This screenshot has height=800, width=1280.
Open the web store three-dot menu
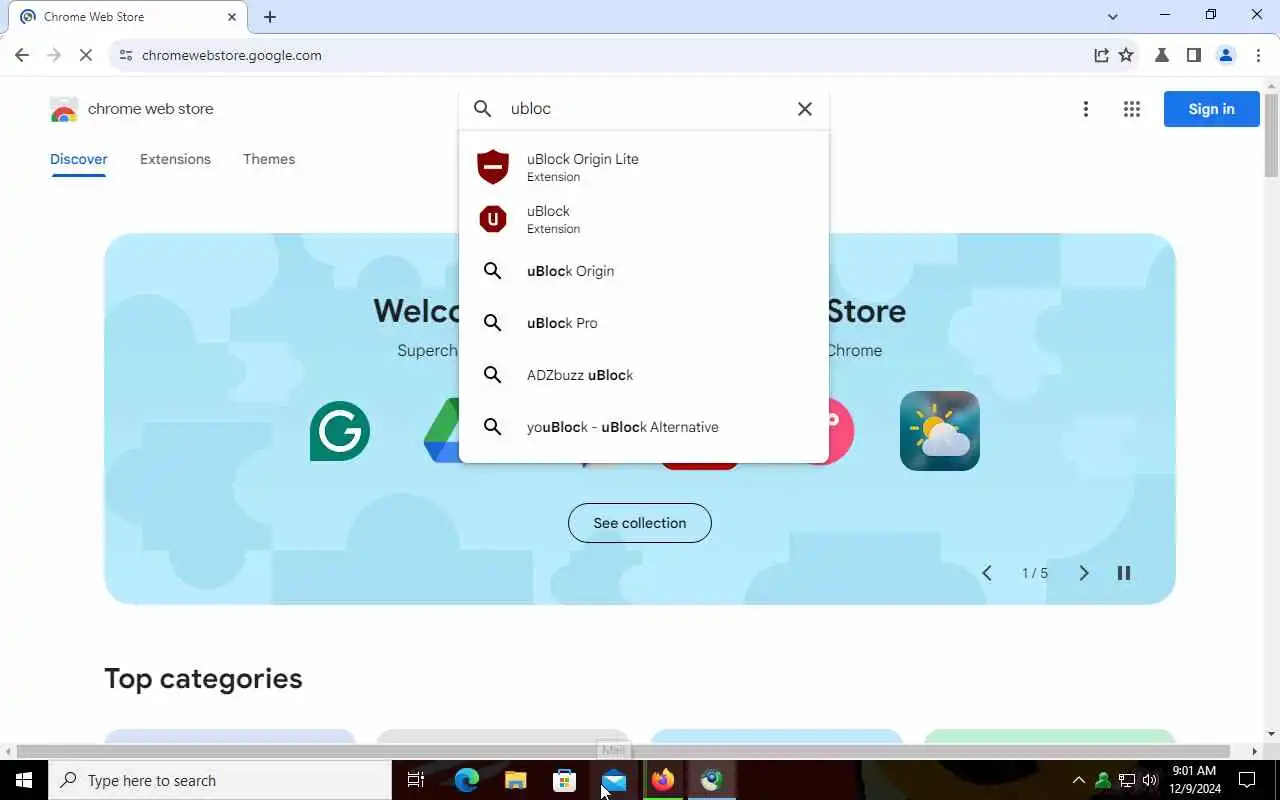[1086, 109]
